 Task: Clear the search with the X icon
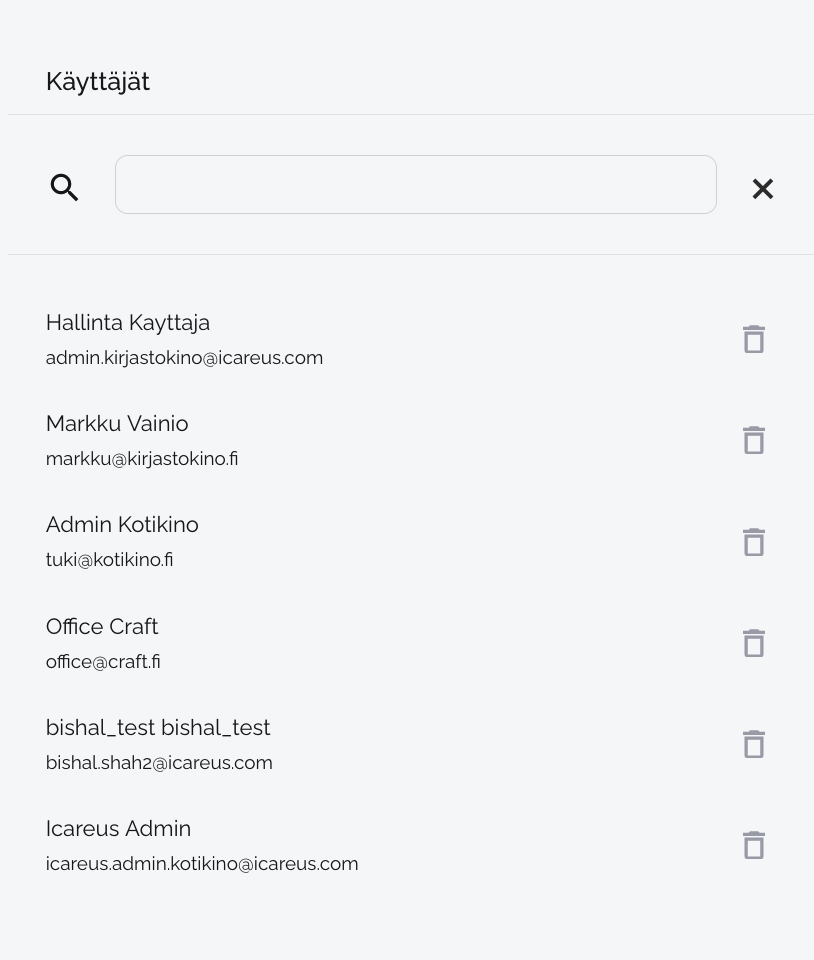tap(763, 188)
